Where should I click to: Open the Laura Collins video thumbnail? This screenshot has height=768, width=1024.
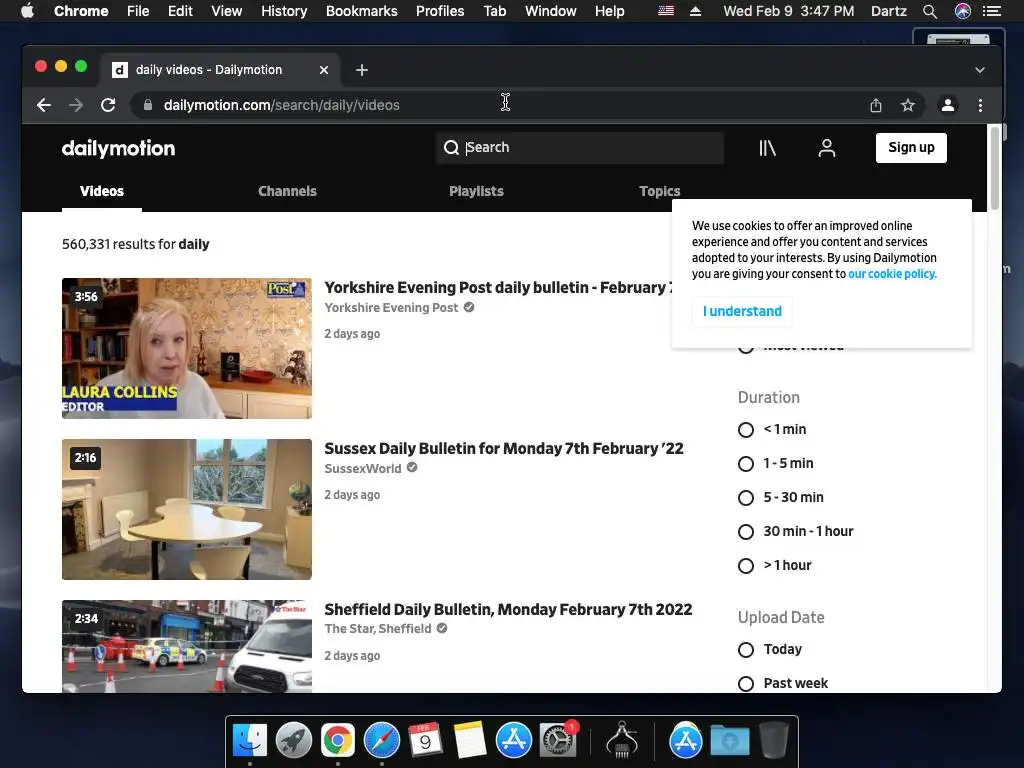tap(187, 348)
